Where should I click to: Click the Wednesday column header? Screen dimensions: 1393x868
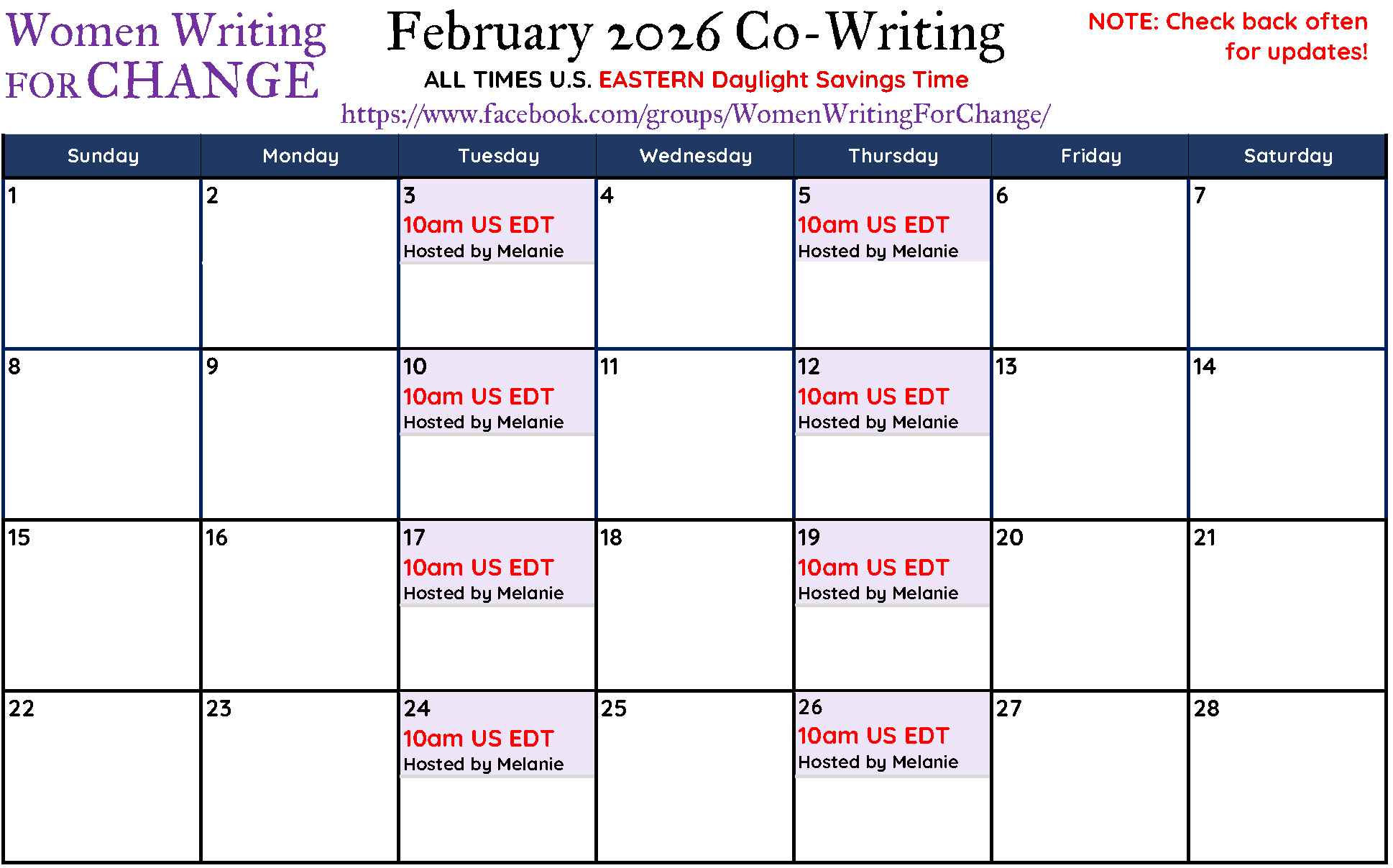click(695, 156)
